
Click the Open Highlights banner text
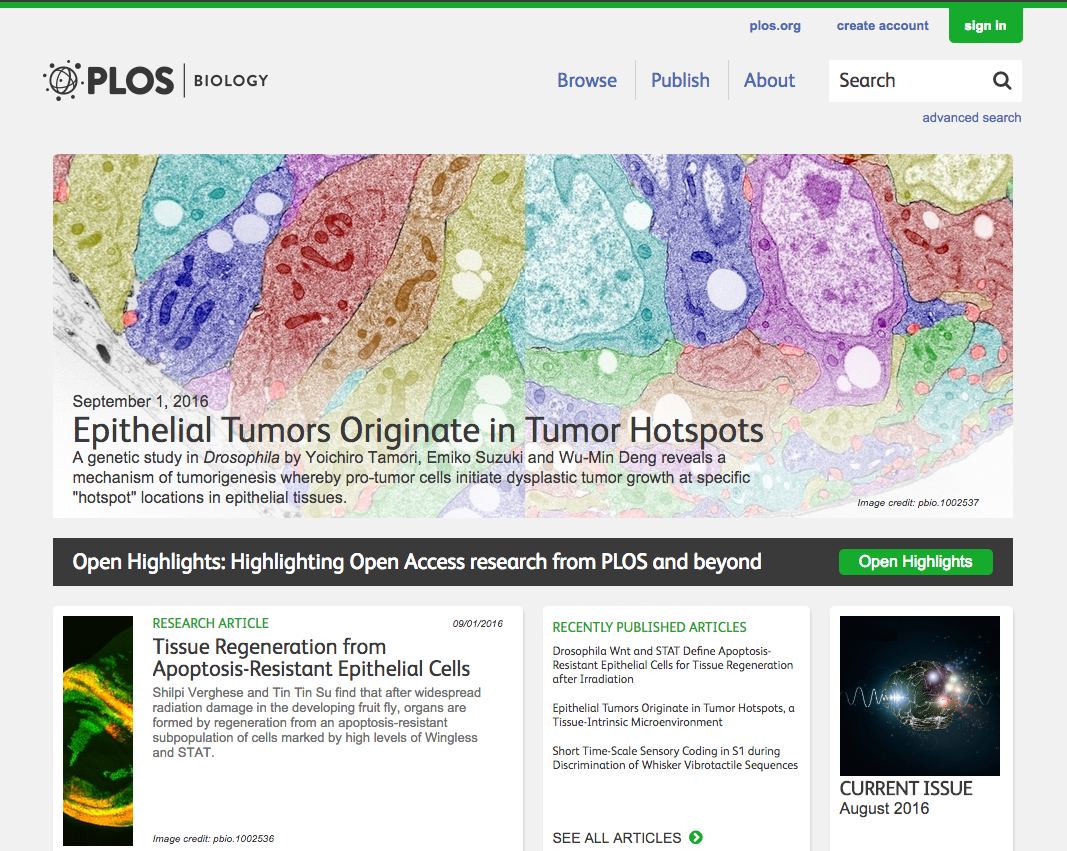416,562
